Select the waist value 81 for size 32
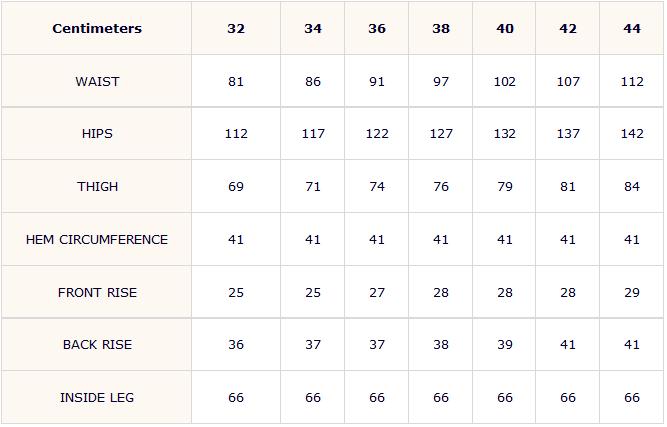This screenshot has width=667, height=427. 236,81
